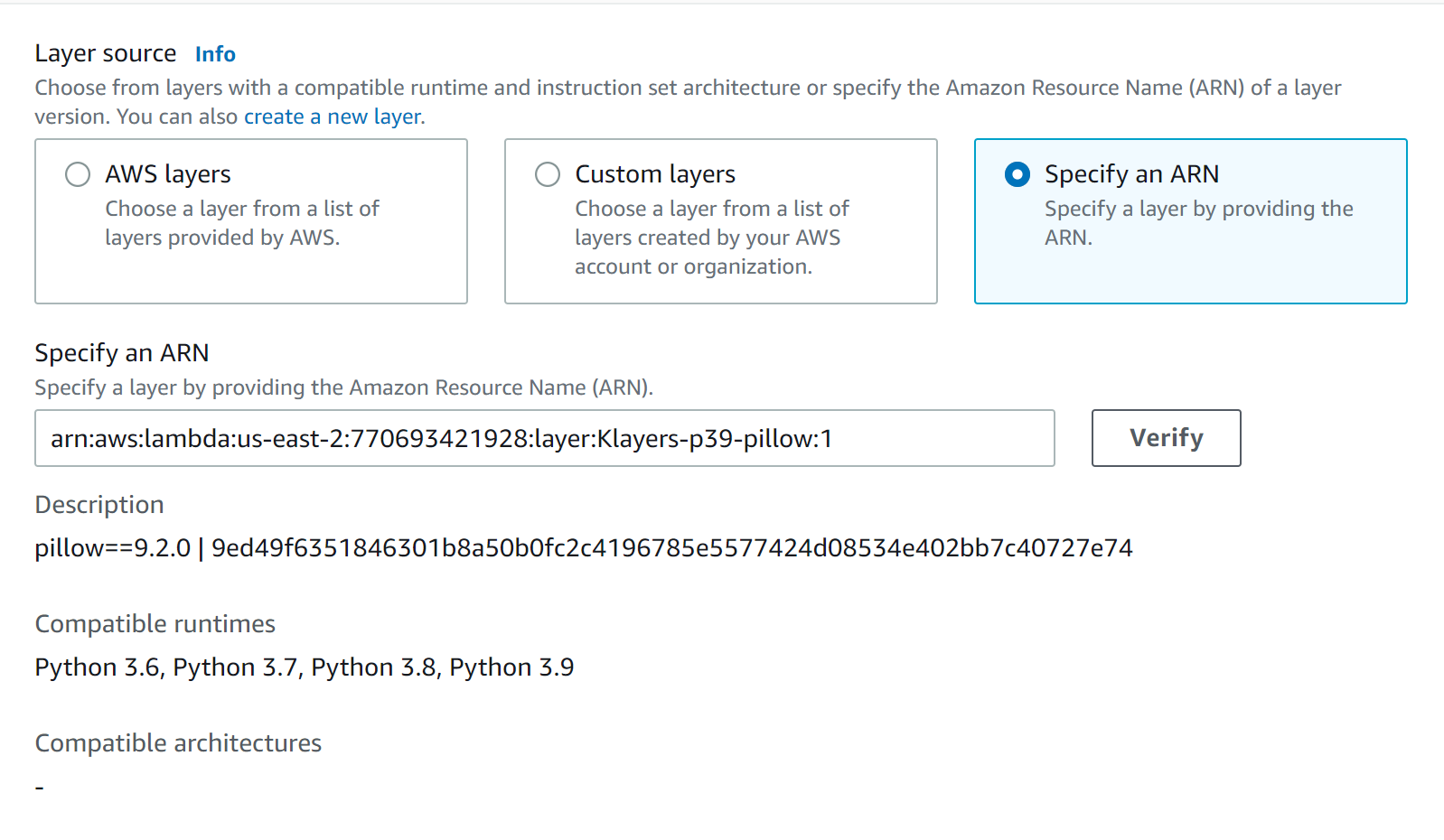The width and height of the screenshot is (1444, 840).
Task: Click the 'Specify an ARN' section heading above the input
Action: coord(122,353)
